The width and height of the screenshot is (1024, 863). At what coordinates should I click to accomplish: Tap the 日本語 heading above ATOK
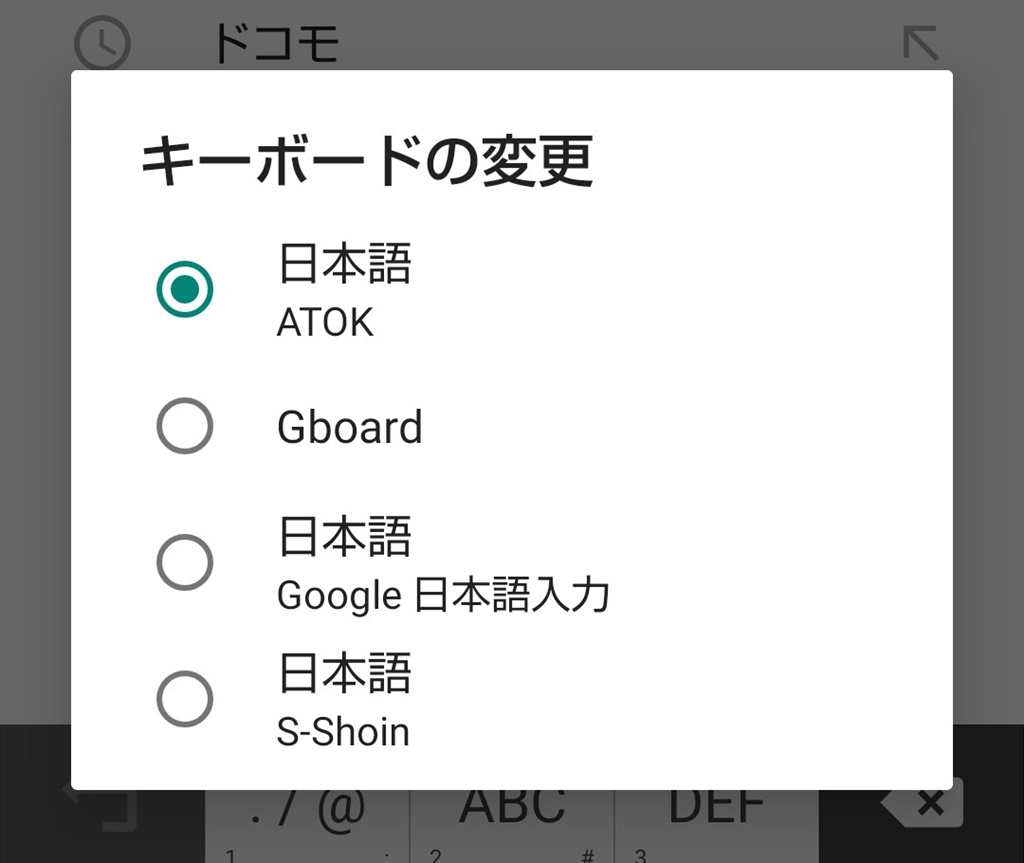[344, 265]
